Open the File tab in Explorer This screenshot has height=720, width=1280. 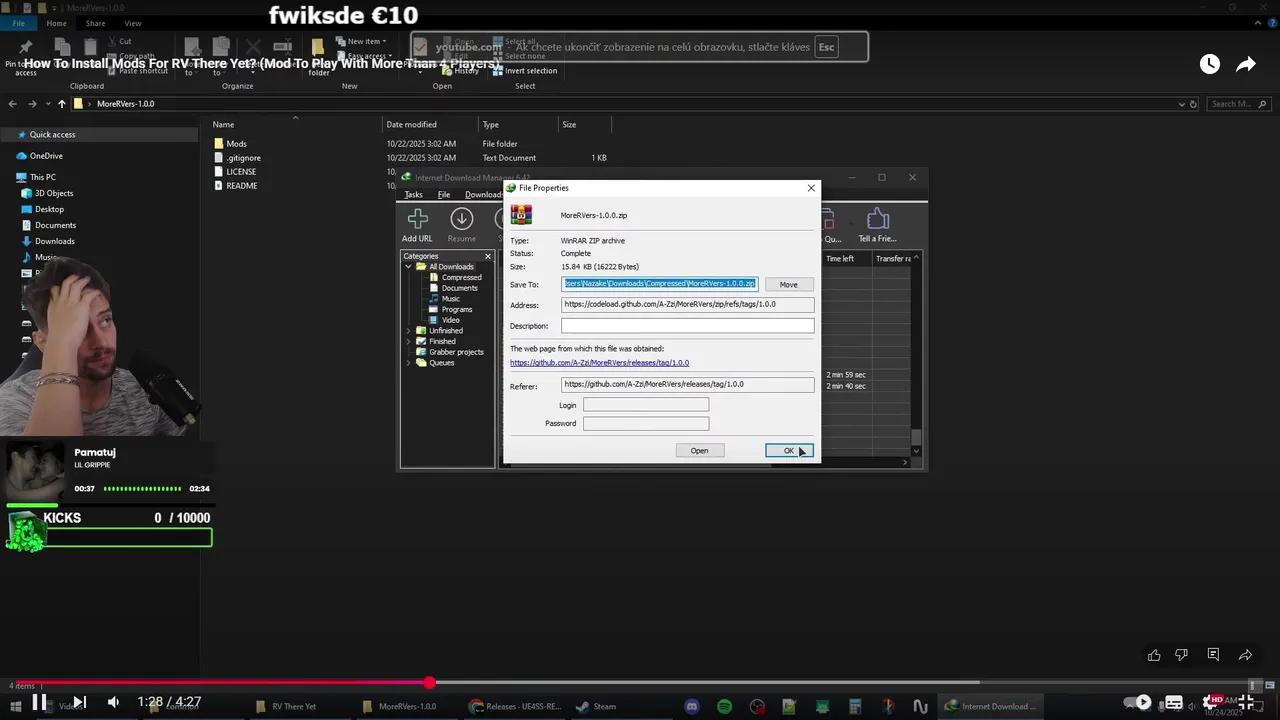tap(18, 23)
